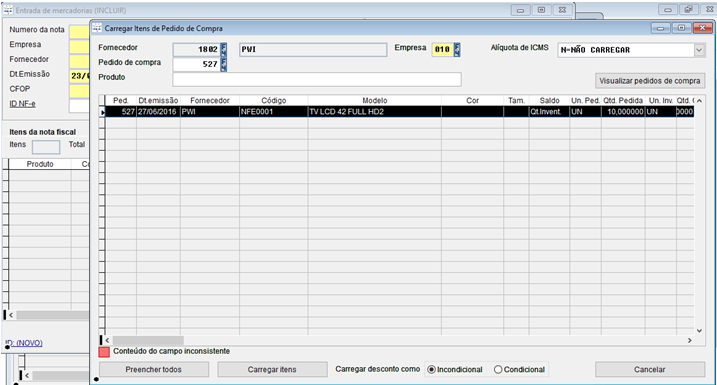Viewport: 717px width, 385px height.
Task: Click into the Produto text field
Action: (317, 79)
